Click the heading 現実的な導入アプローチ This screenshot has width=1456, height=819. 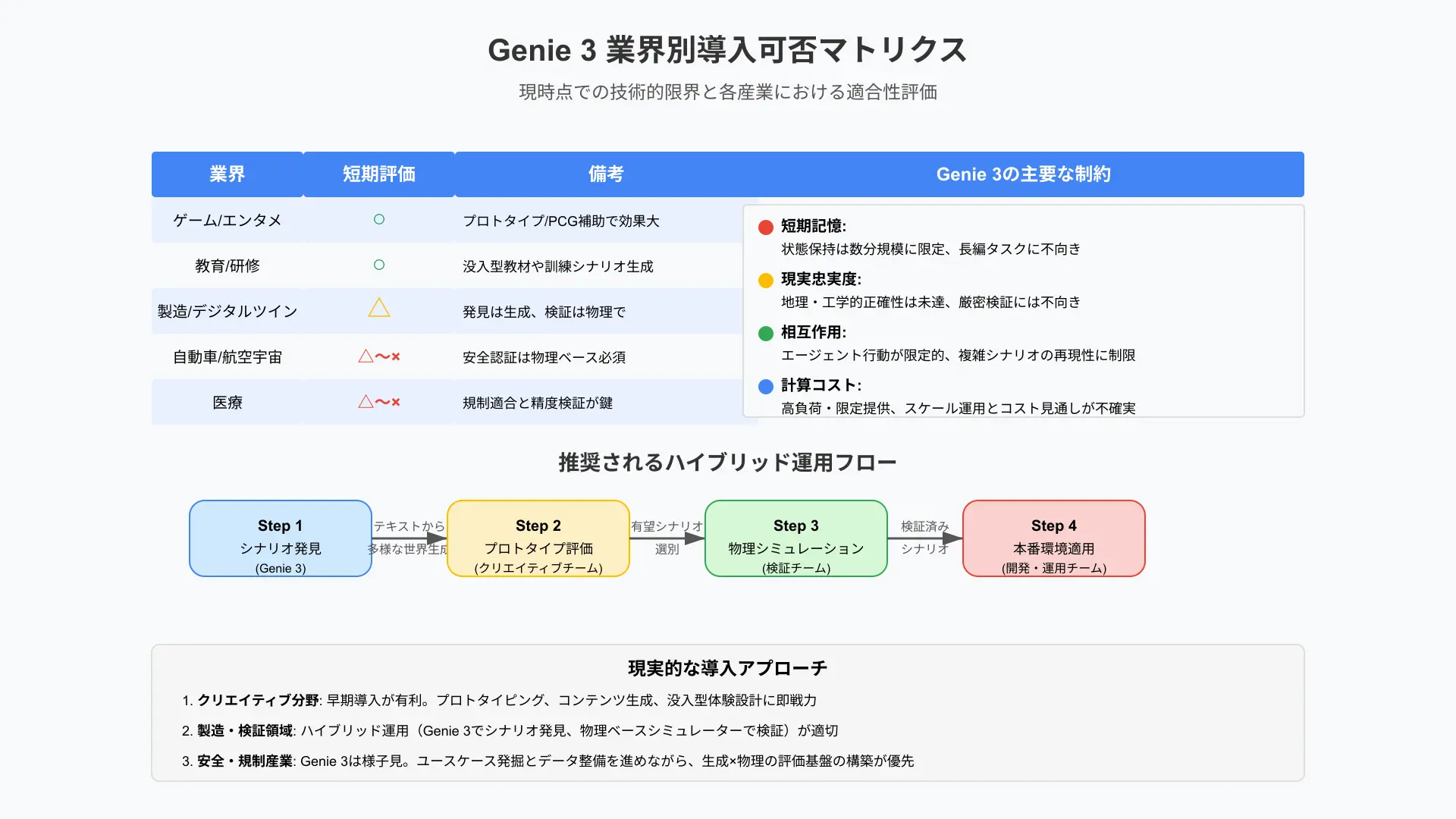[x=728, y=668]
